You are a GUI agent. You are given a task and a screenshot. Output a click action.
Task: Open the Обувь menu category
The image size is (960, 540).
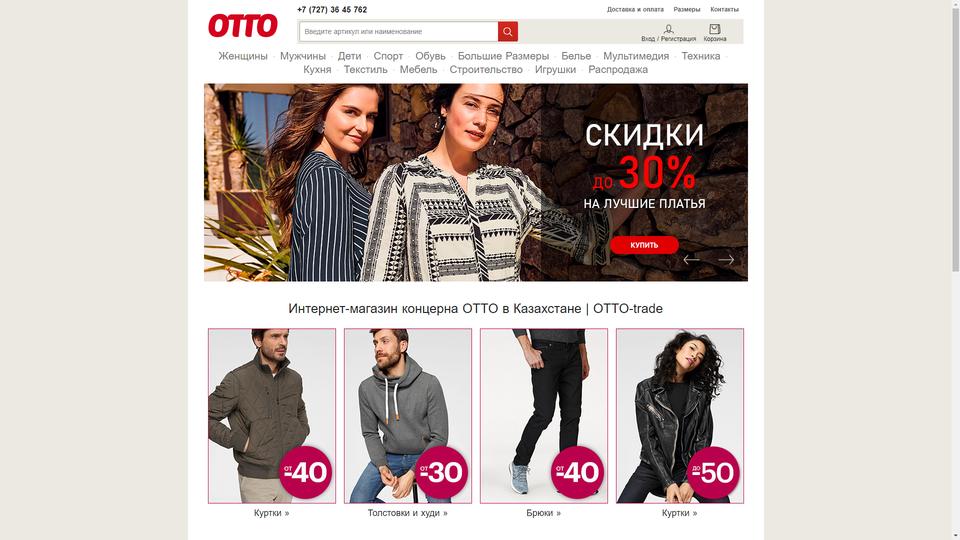pyautogui.click(x=430, y=56)
